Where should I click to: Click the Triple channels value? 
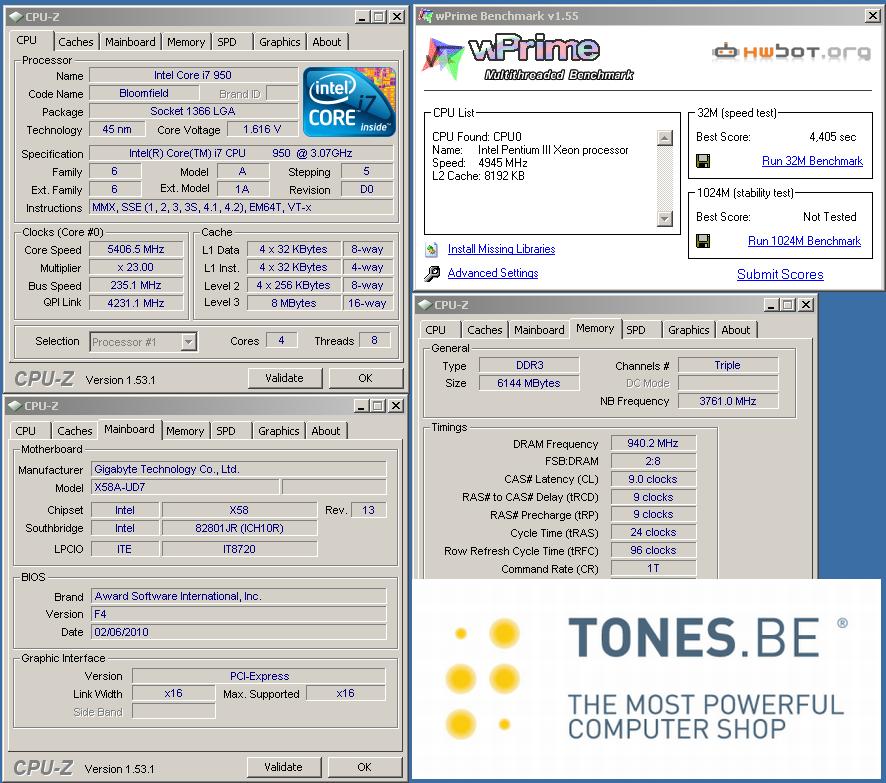point(728,366)
